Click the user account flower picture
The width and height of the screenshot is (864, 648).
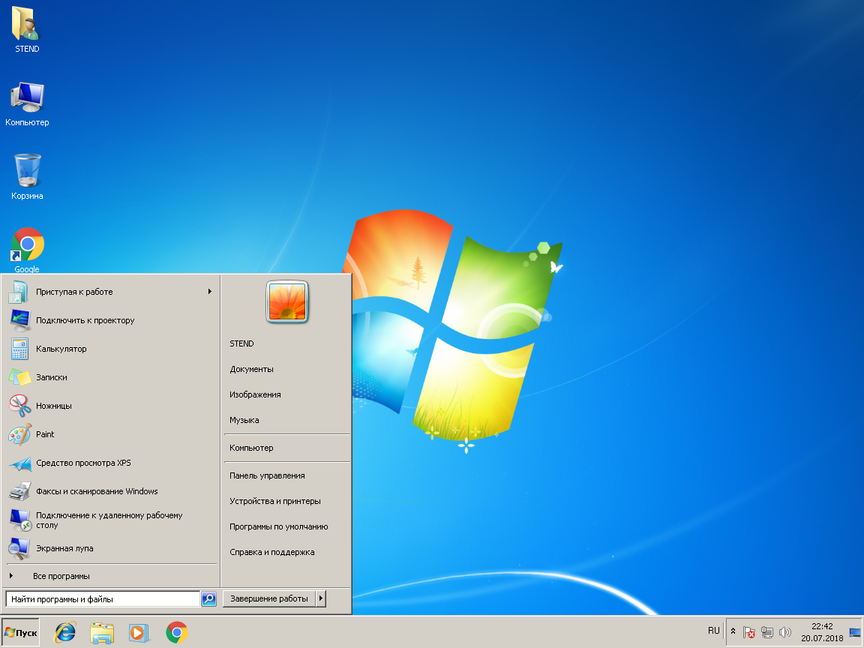click(287, 301)
